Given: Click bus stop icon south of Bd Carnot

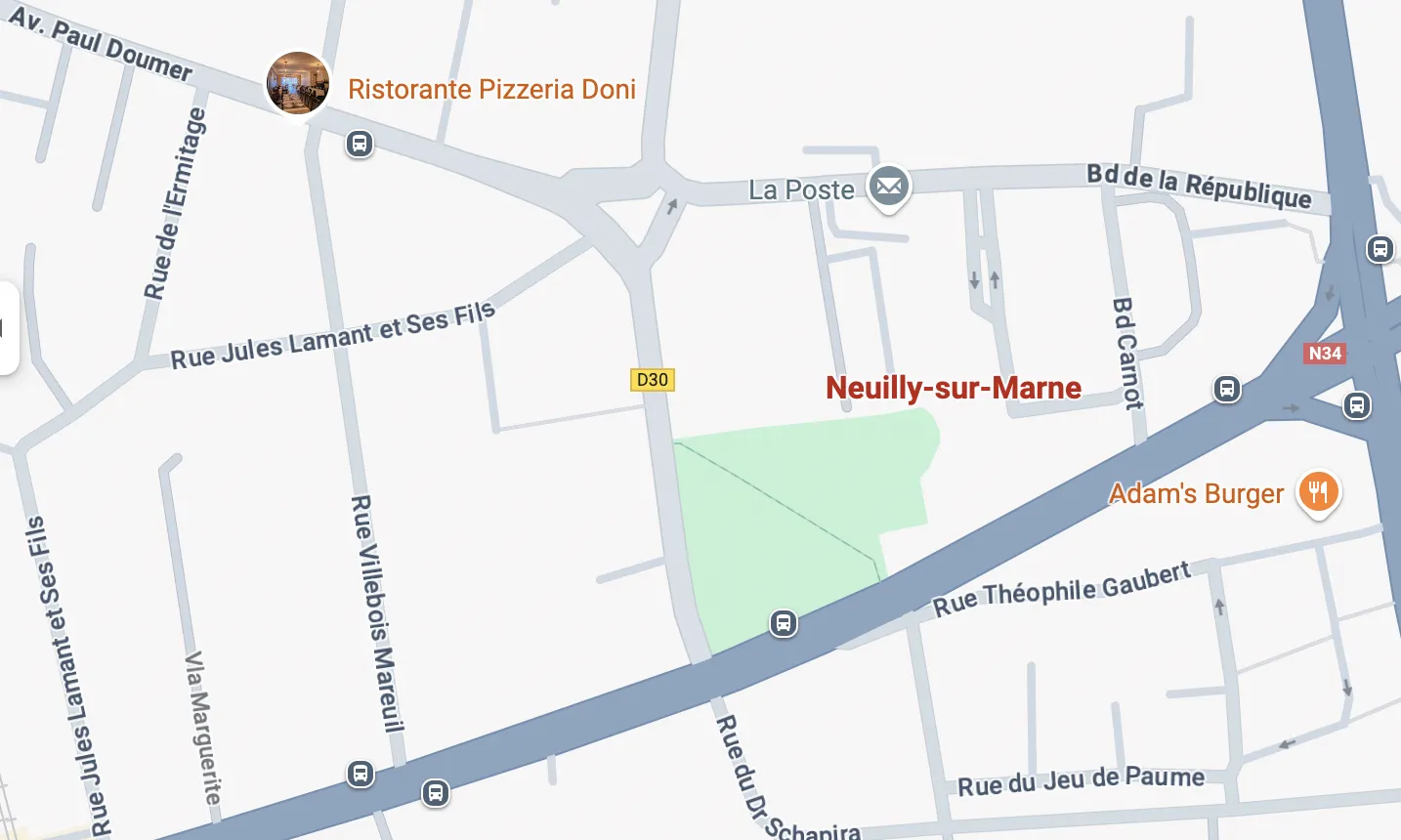Looking at the screenshot, I should (x=1227, y=389).
